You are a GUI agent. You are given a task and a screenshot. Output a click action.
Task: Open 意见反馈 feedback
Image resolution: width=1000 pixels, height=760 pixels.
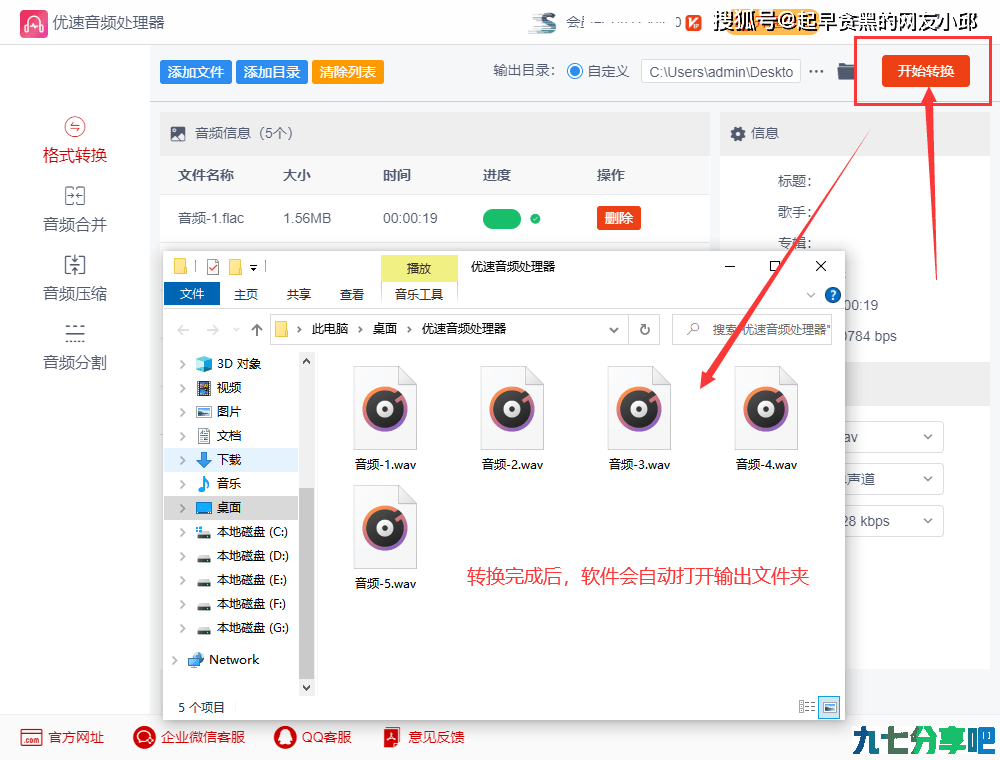point(423,738)
